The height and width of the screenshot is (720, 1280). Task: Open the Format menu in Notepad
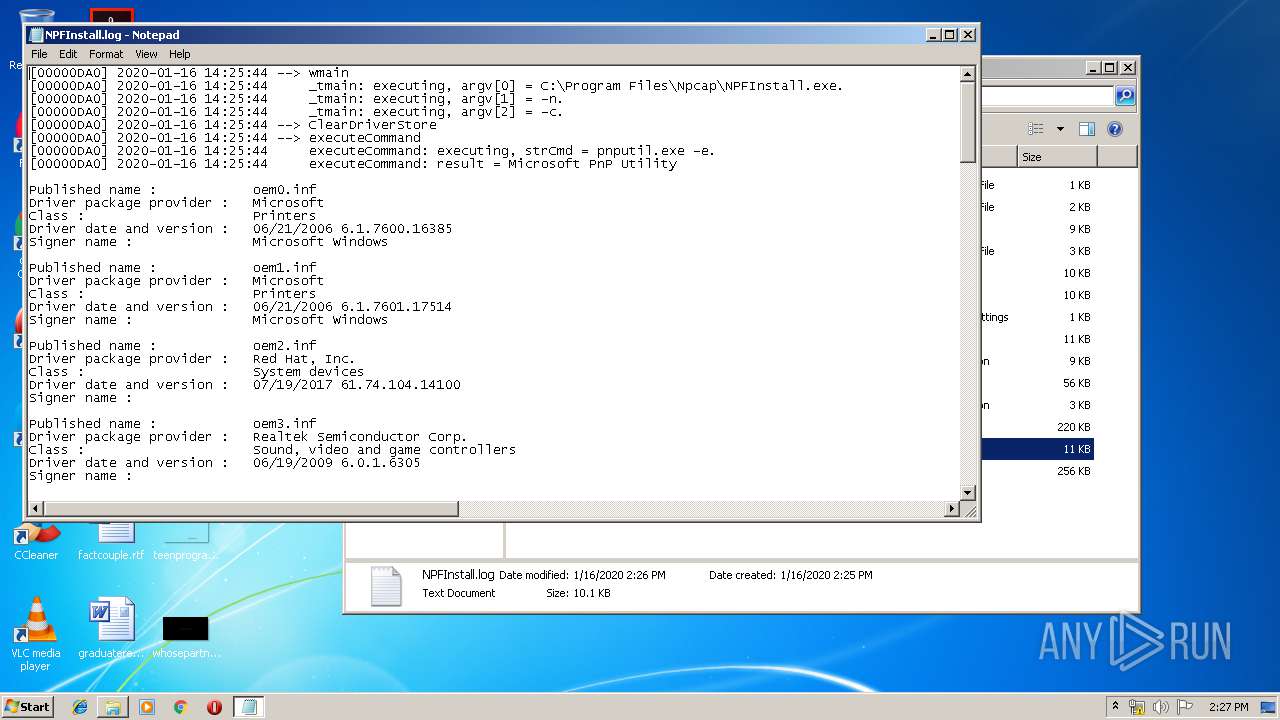click(x=106, y=54)
